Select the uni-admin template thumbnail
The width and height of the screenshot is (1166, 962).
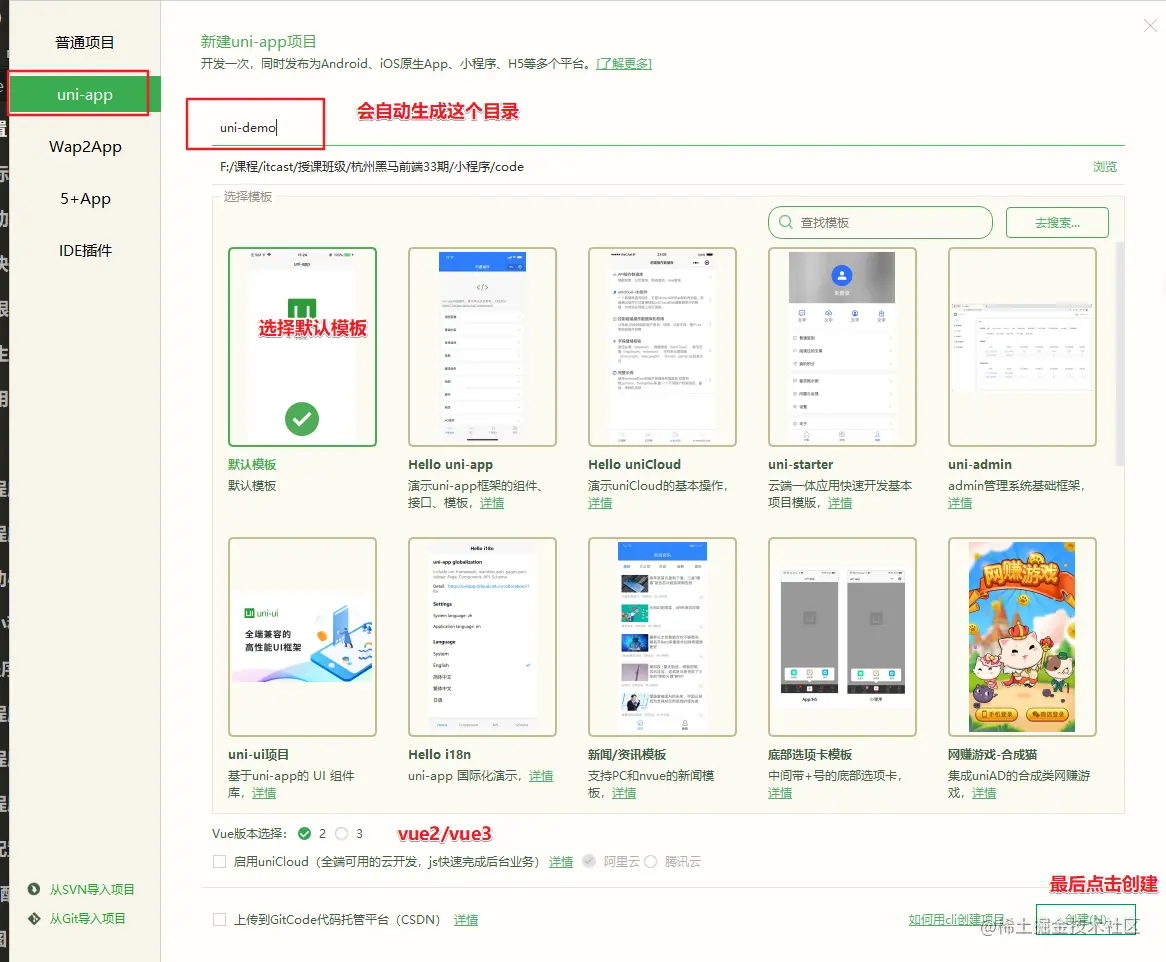pos(1022,346)
